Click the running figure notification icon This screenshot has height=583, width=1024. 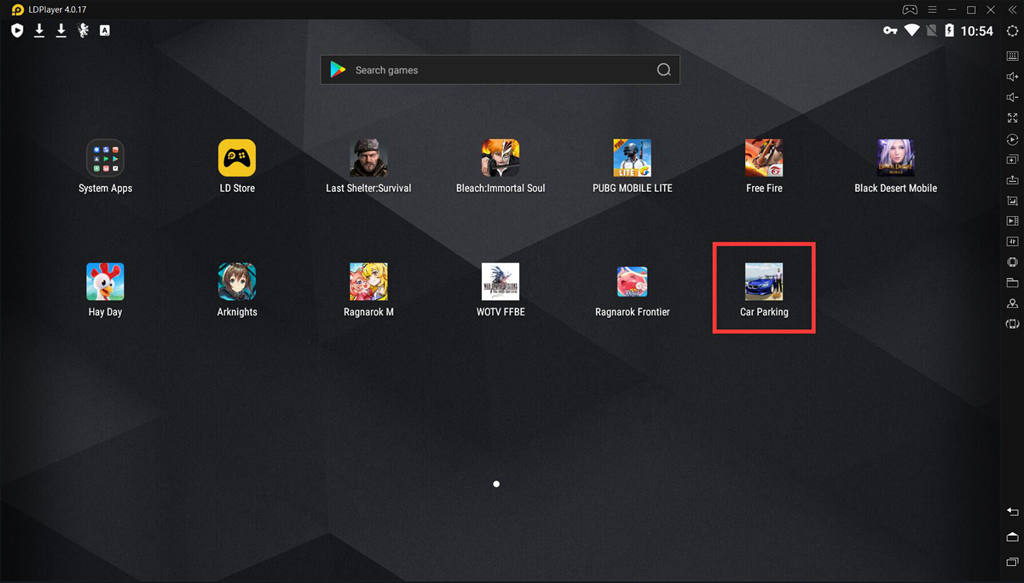[83, 30]
